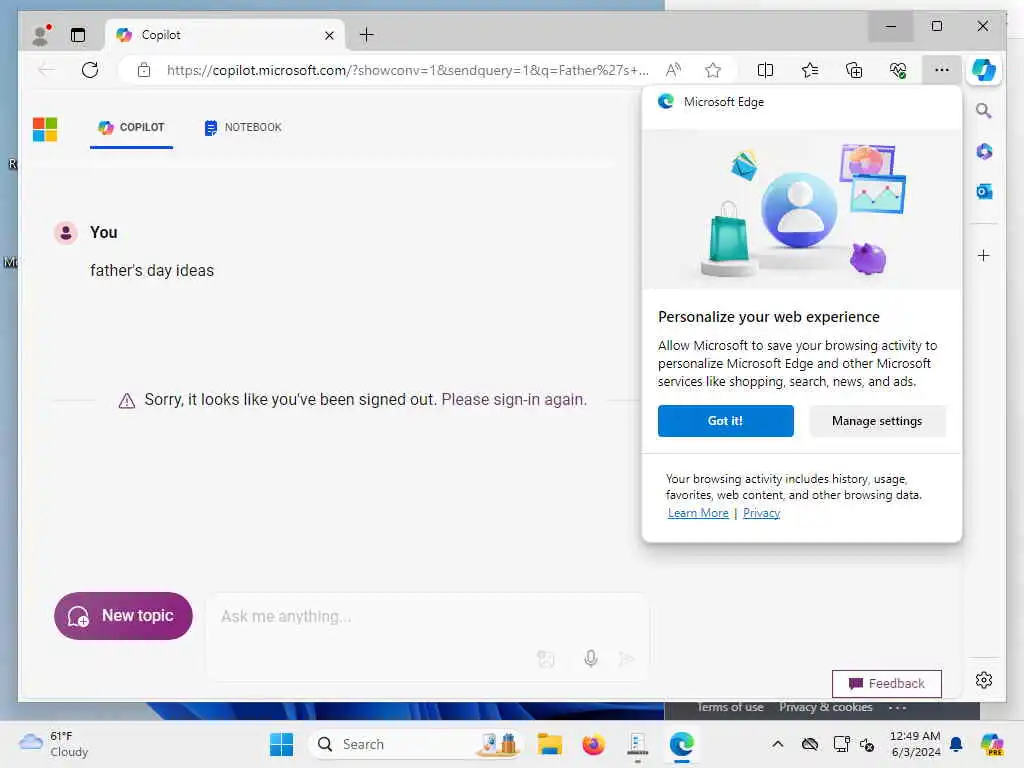The image size is (1024, 768).
Task: Close the Copilot browser tab
Action: (329, 35)
